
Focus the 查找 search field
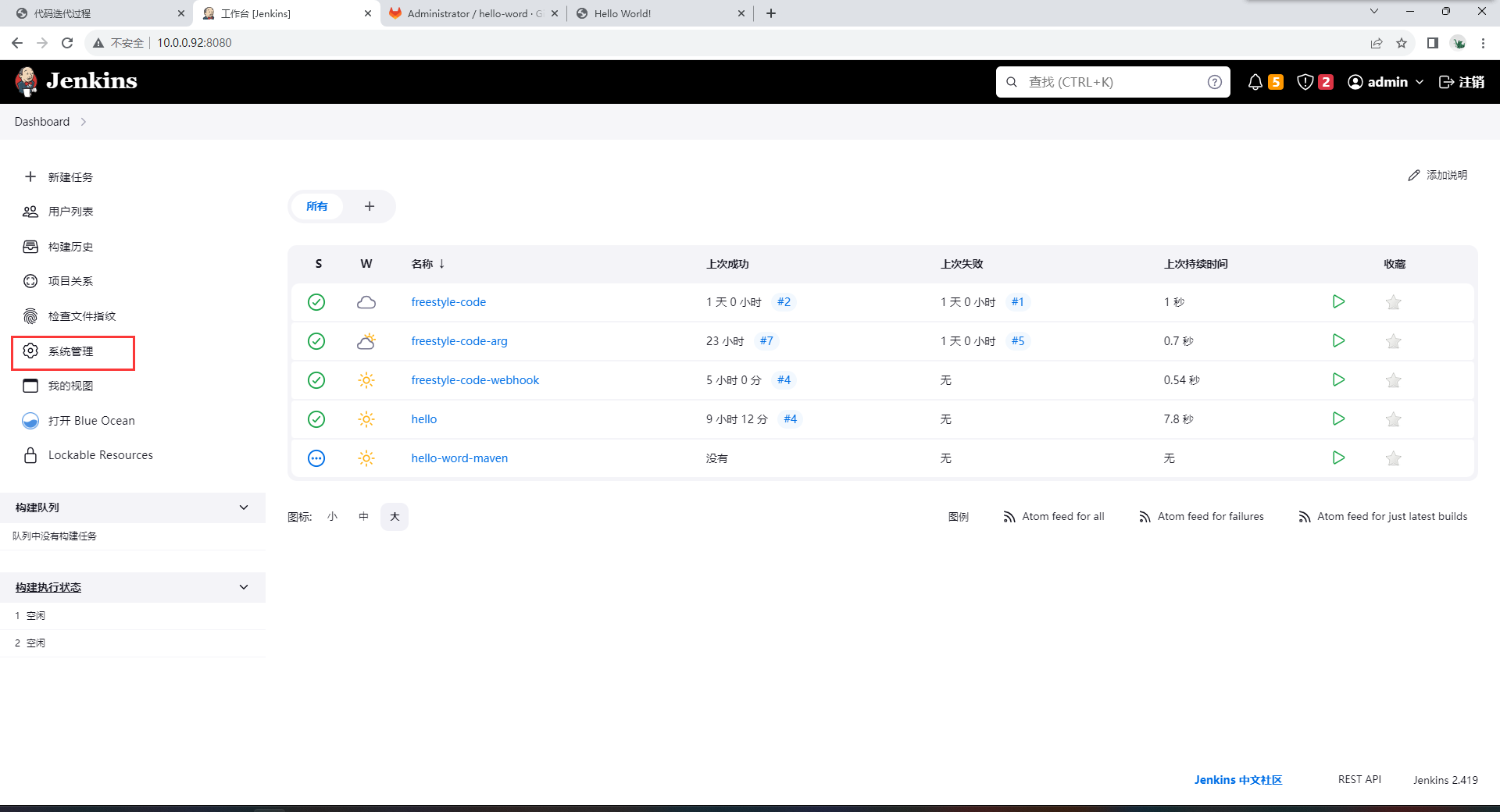(x=1113, y=82)
